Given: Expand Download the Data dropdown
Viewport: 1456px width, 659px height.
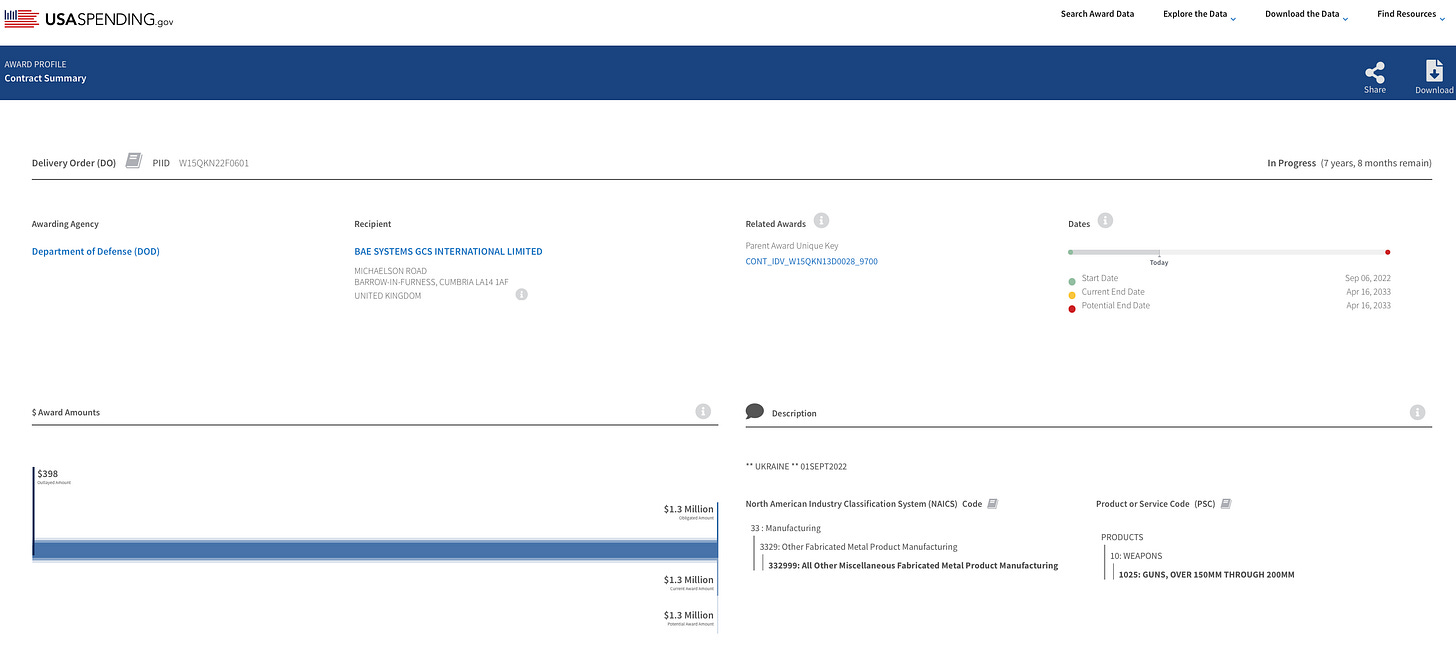Looking at the screenshot, I should tap(1307, 15).
